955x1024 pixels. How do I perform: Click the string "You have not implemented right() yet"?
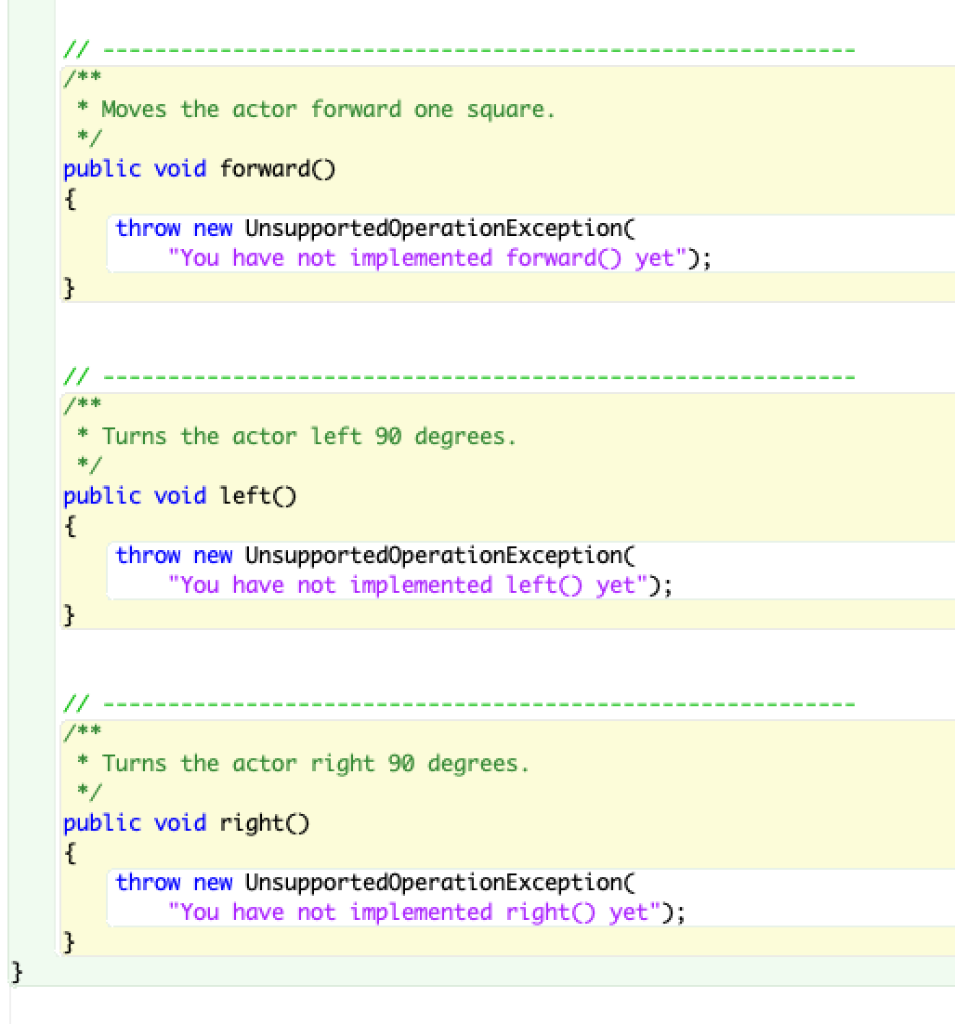[x=416, y=912]
